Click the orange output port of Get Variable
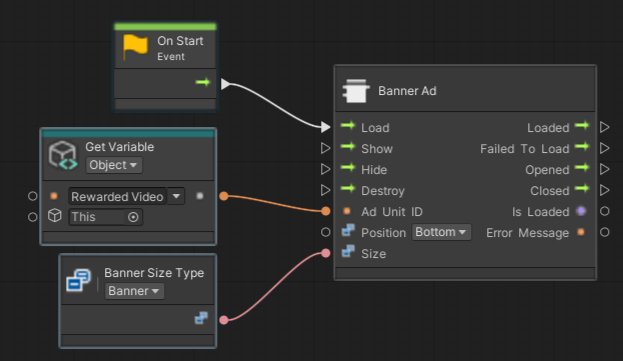This screenshot has width=623, height=361. [x=224, y=196]
